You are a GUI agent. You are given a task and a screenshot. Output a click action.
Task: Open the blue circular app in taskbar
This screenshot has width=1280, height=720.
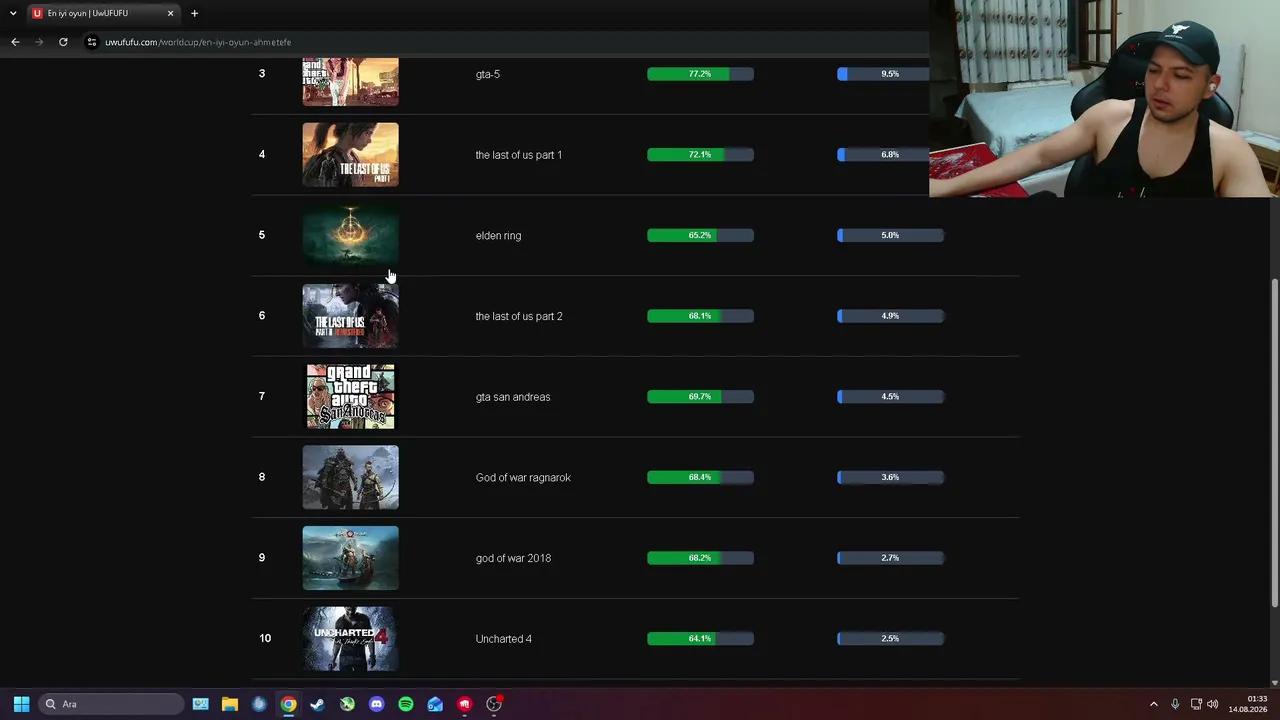[x=259, y=704]
